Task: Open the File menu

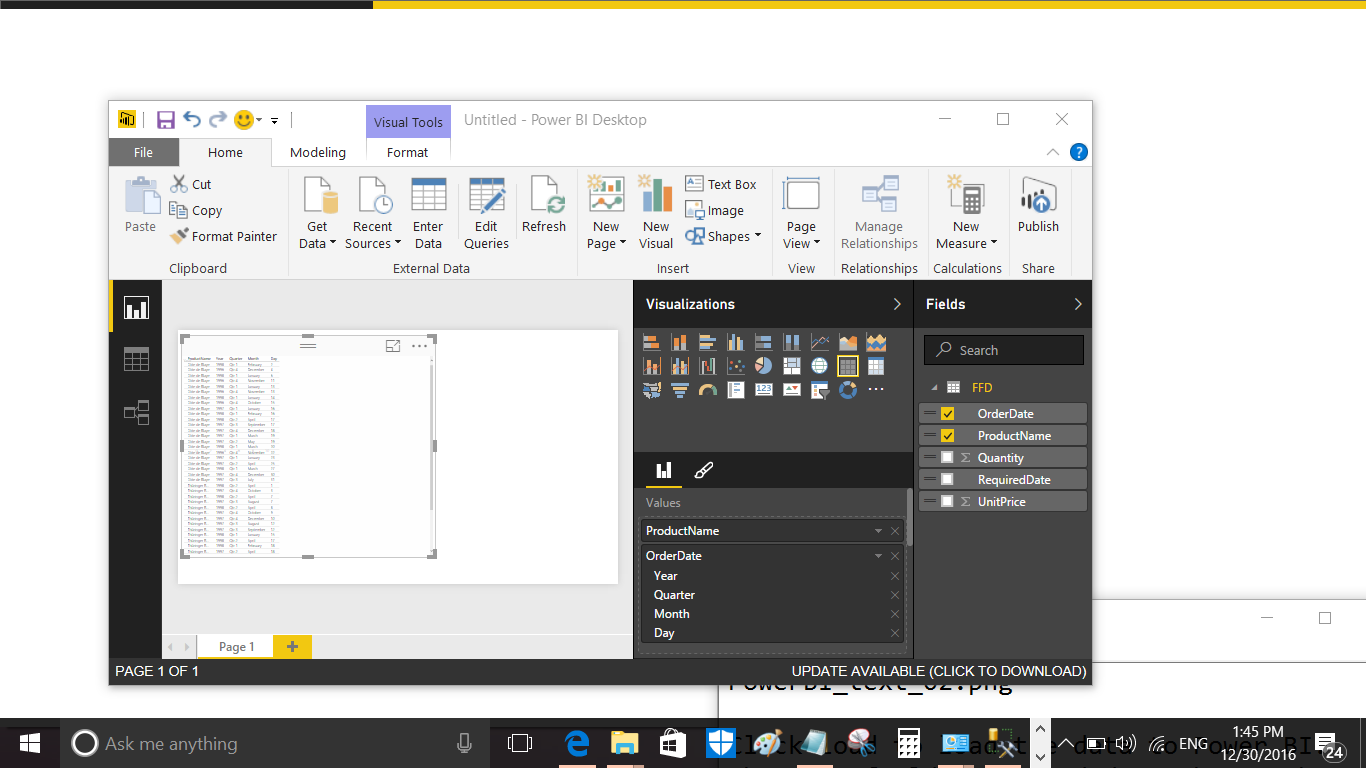Action: click(x=143, y=152)
